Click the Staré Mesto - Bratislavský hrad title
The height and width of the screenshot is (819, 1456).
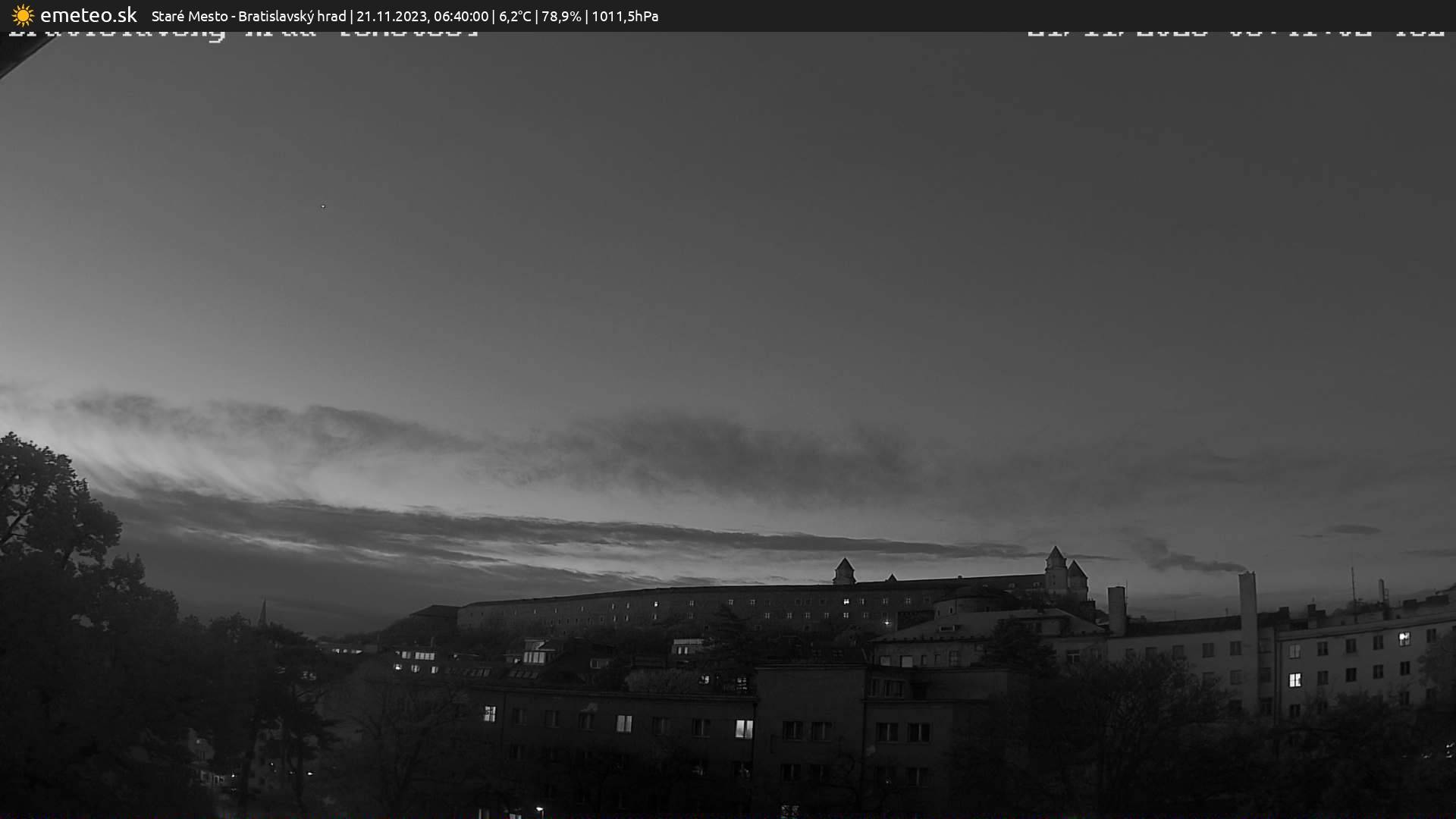tap(249, 16)
